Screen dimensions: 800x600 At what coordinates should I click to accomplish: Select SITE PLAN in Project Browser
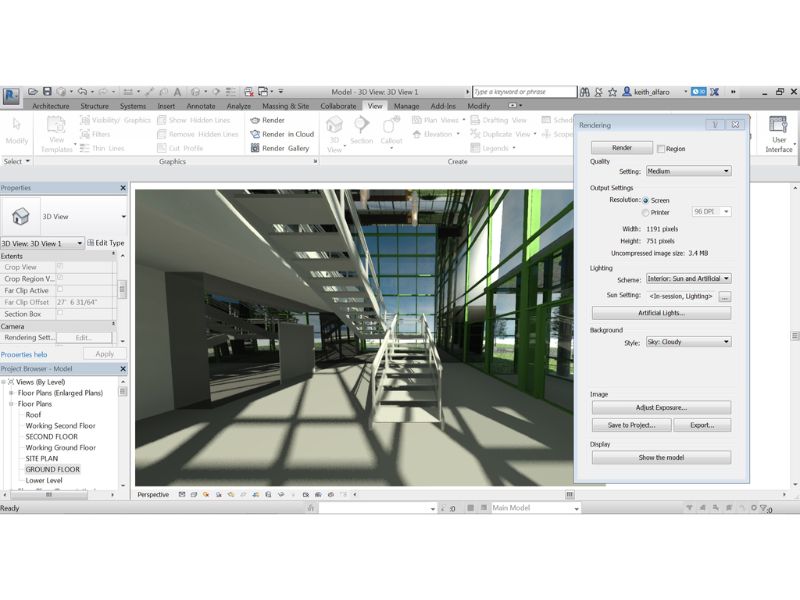click(x=44, y=458)
